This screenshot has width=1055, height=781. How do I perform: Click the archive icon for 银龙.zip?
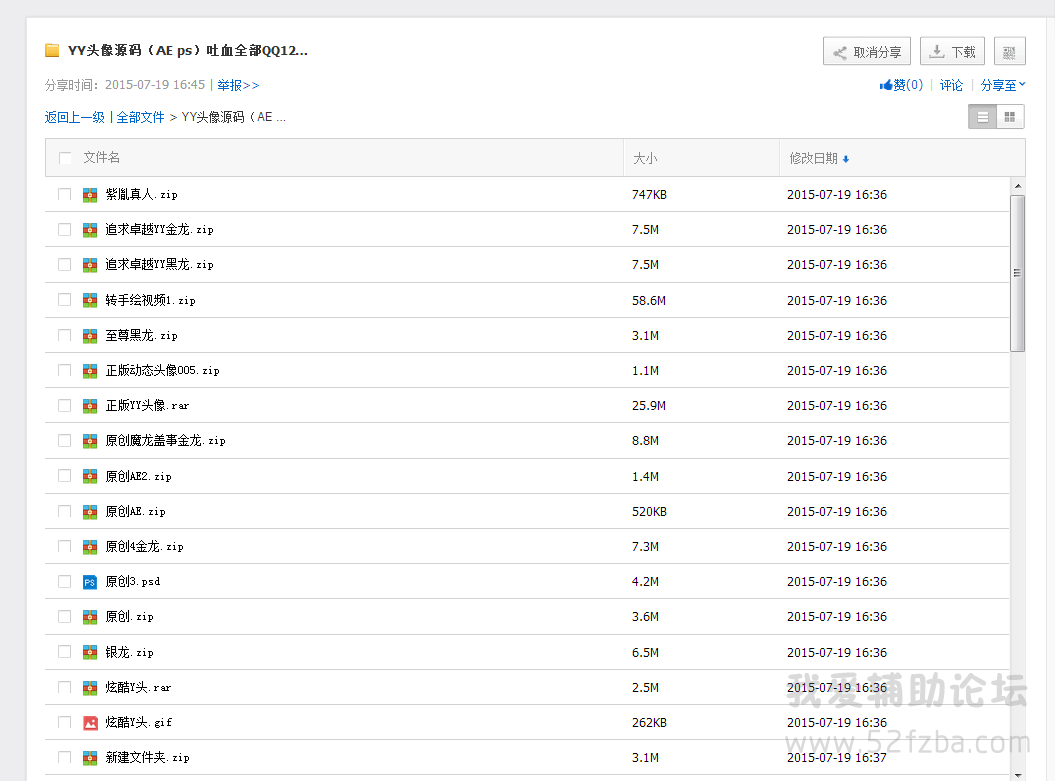89,653
